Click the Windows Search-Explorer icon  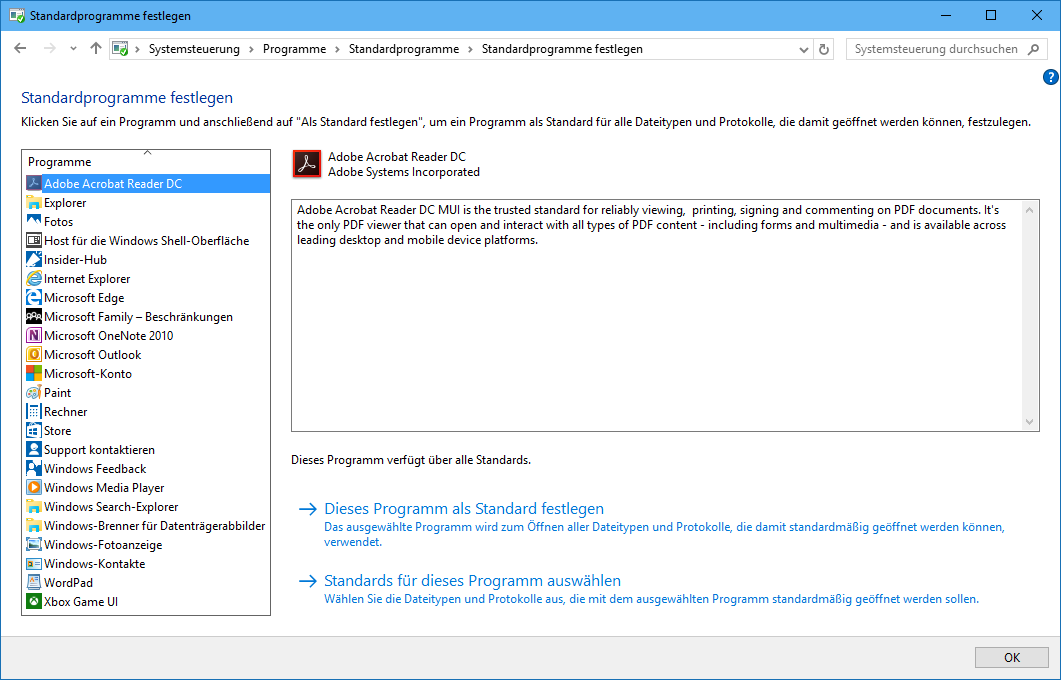34,506
